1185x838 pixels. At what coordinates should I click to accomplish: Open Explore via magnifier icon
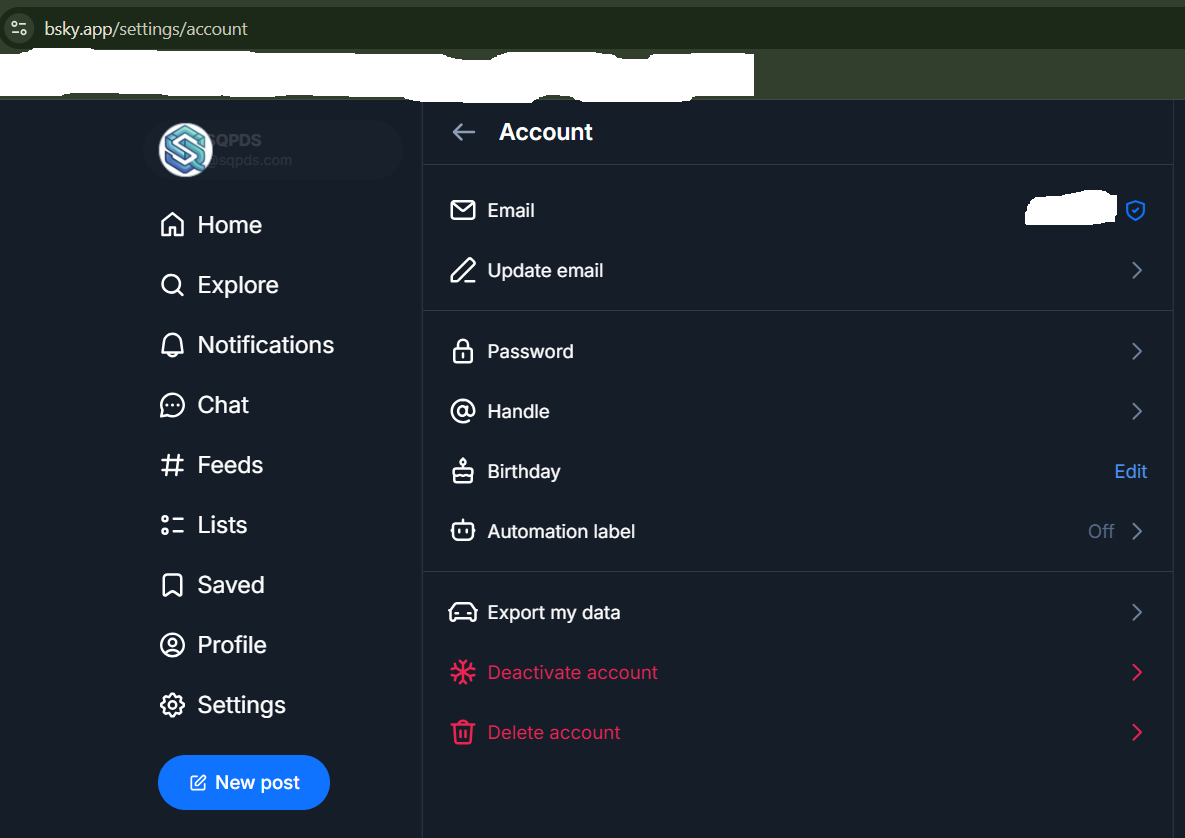[x=172, y=285]
